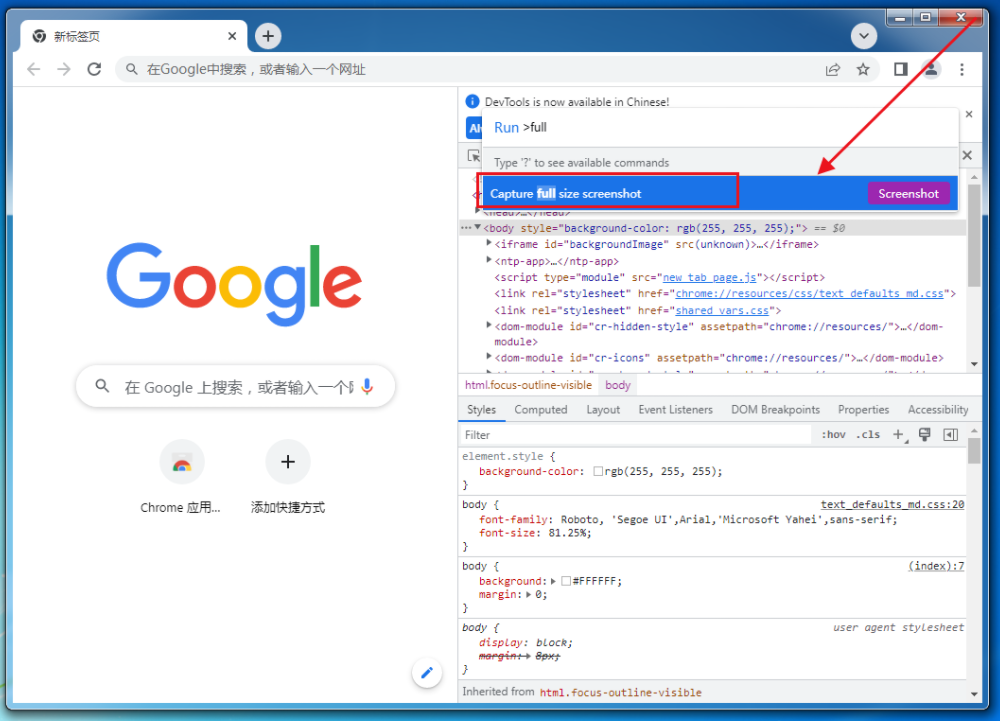Open the Properties tab
This screenshot has width=1000, height=721.
pyautogui.click(x=863, y=410)
